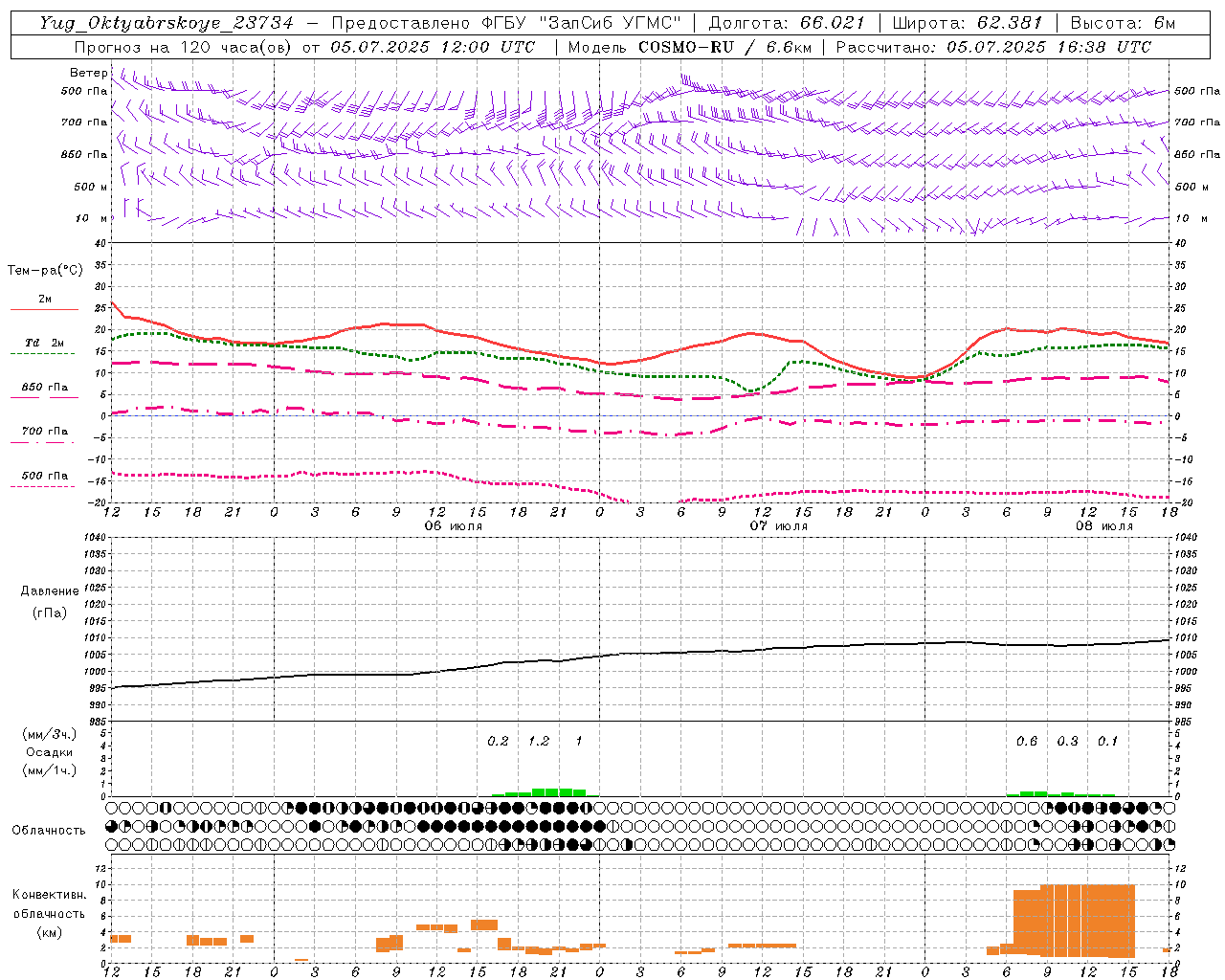Click the Td 2м dew point legend entry
The height and width of the screenshot is (980, 1225).
coord(44,343)
